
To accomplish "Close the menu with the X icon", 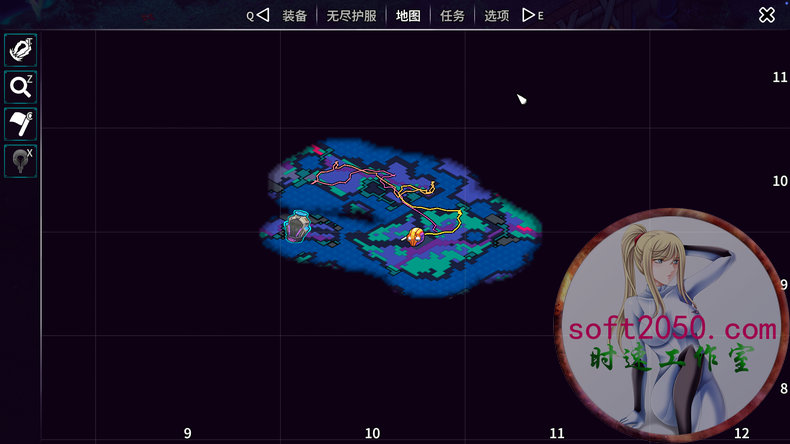I will pos(766,15).
